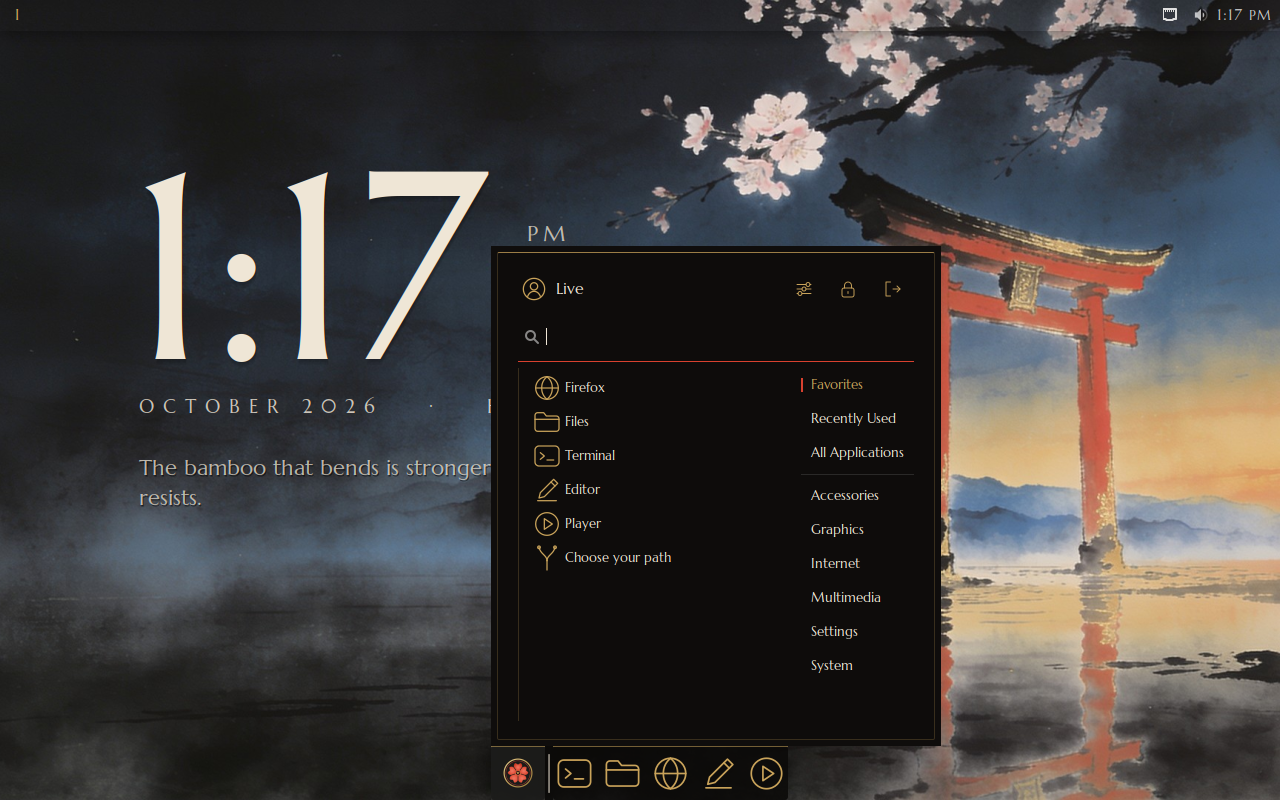The width and height of the screenshot is (1280, 800).
Task: Click the top panel clock showing 1:17 PM
Action: tap(1243, 15)
